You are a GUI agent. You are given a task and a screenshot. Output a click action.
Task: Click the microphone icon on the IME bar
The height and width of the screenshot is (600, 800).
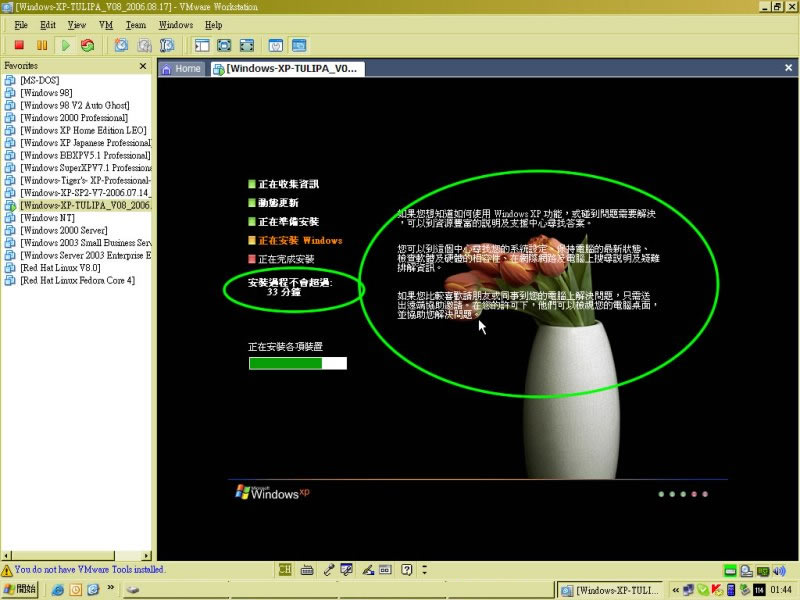328,569
